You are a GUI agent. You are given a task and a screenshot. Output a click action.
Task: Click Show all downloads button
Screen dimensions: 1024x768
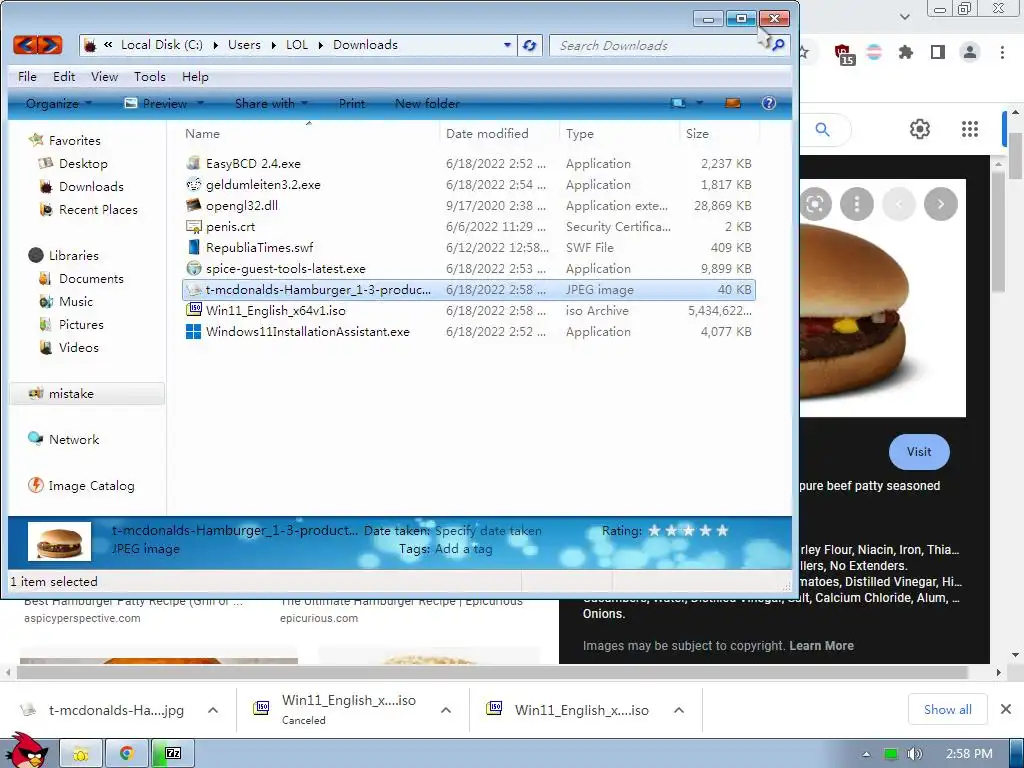tap(948, 709)
